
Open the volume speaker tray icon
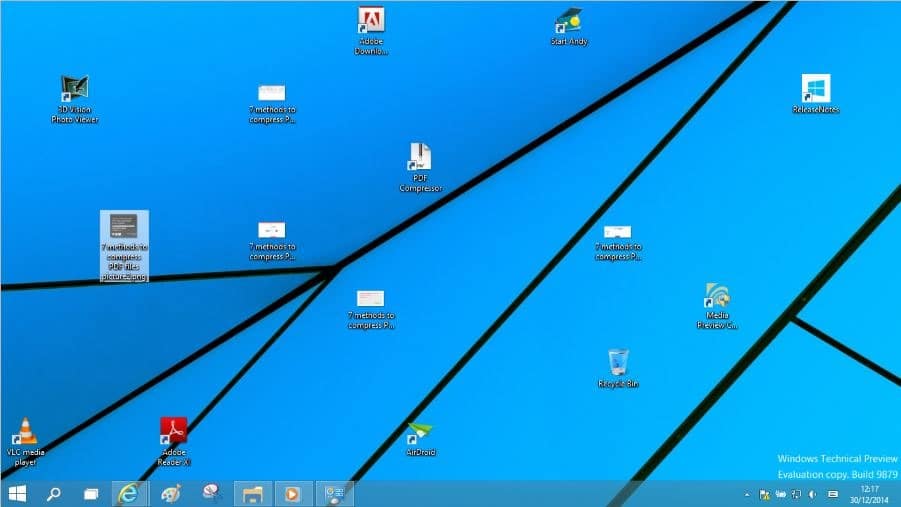(x=813, y=494)
